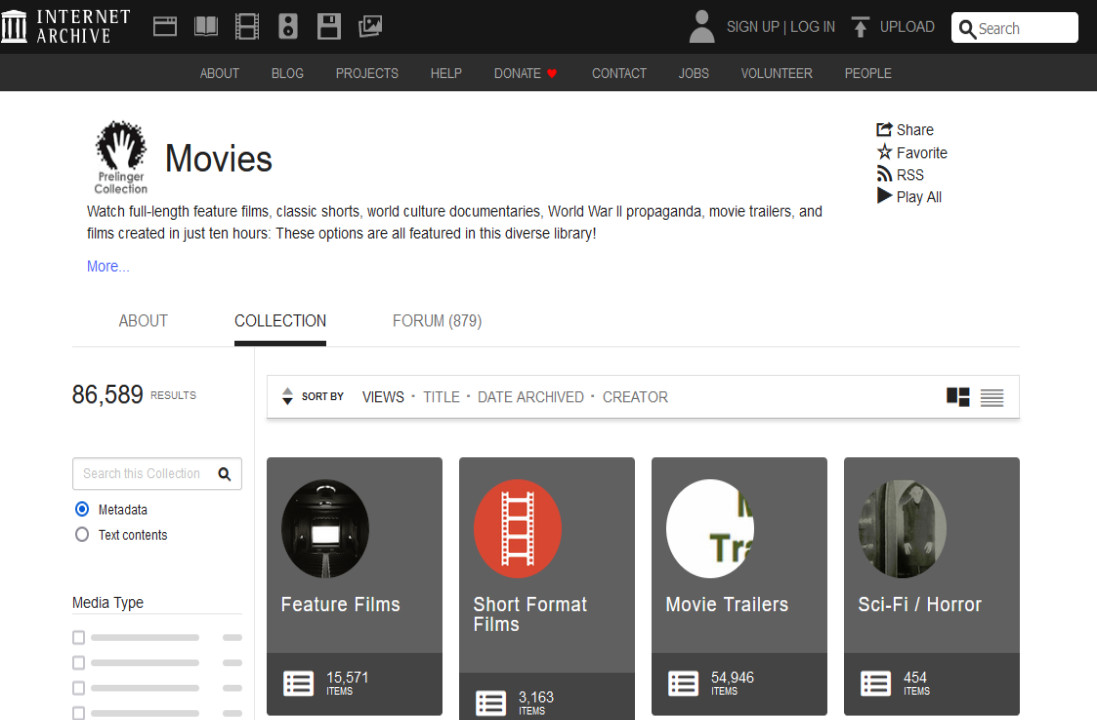Open the Images icon in top bar
Screen dimensions: 1097x720
click(370, 27)
